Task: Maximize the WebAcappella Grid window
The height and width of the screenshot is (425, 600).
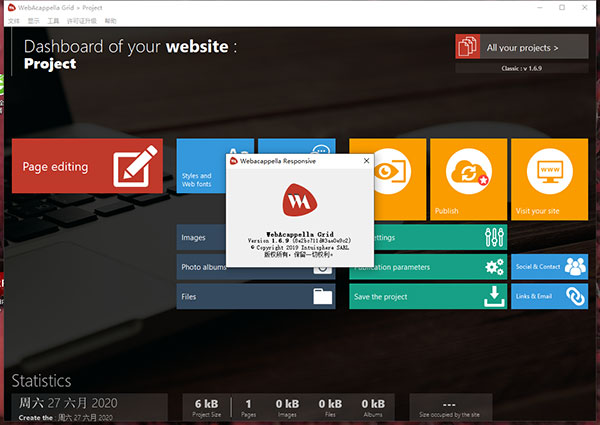Action: pyautogui.click(x=562, y=7)
